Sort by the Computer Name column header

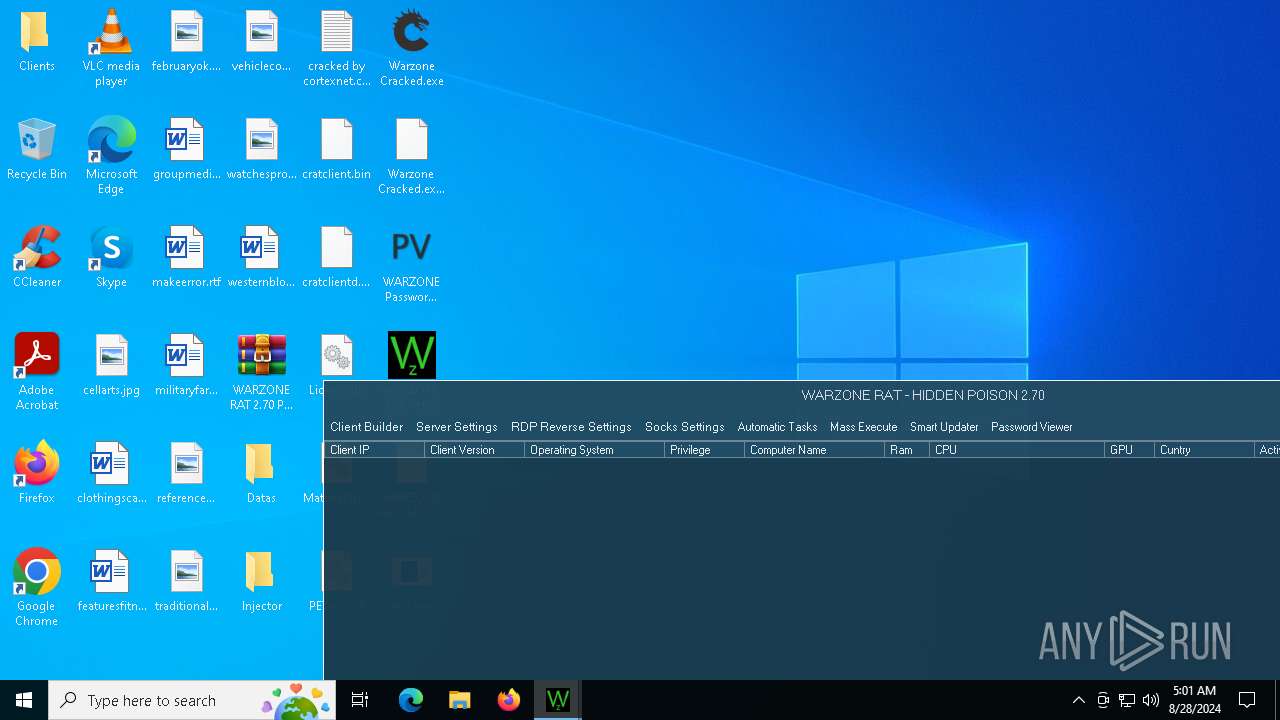point(814,450)
